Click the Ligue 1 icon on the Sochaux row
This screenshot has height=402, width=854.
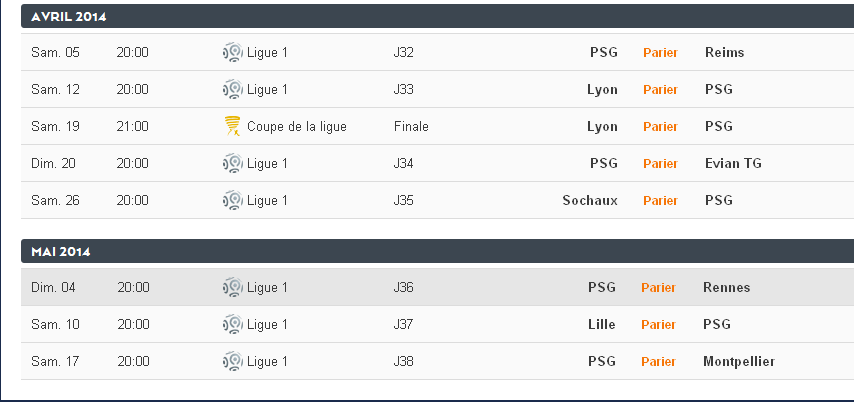click(232, 200)
